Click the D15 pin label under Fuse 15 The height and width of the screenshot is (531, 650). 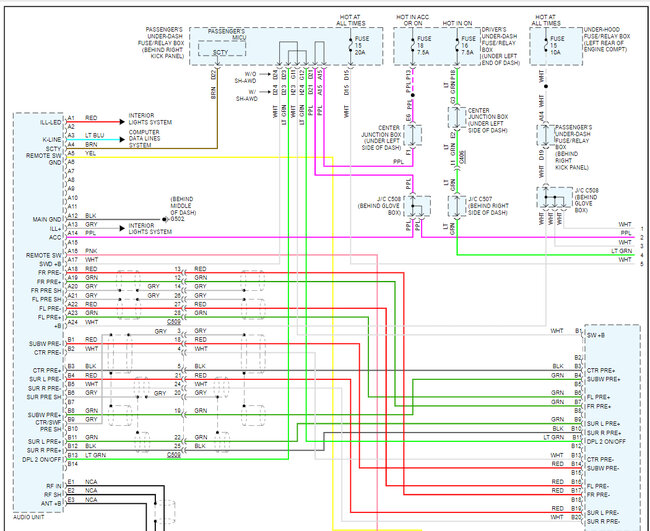(346, 75)
